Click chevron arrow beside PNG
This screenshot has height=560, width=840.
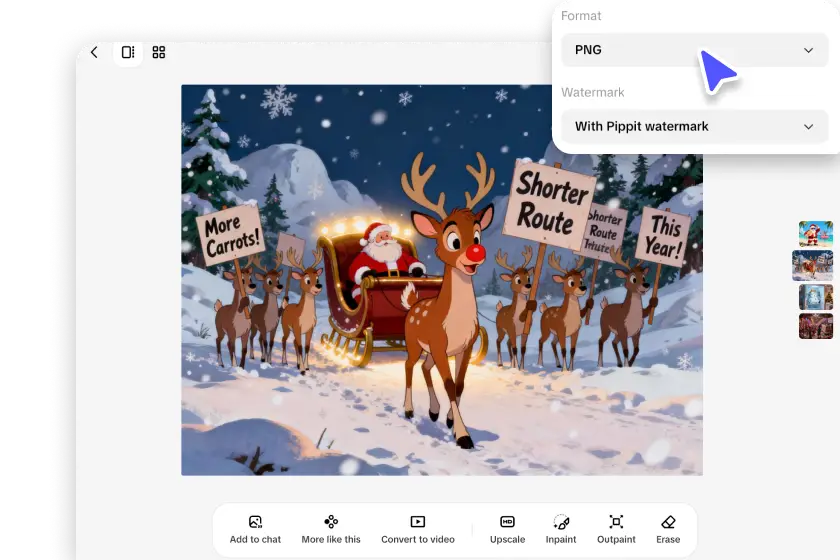[809, 50]
